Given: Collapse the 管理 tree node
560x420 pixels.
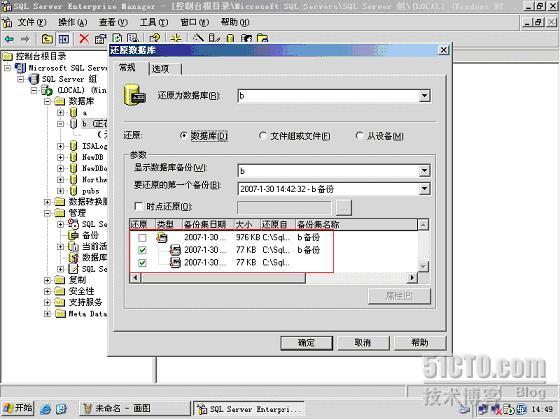Looking at the screenshot, I should click(x=48, y=213).
